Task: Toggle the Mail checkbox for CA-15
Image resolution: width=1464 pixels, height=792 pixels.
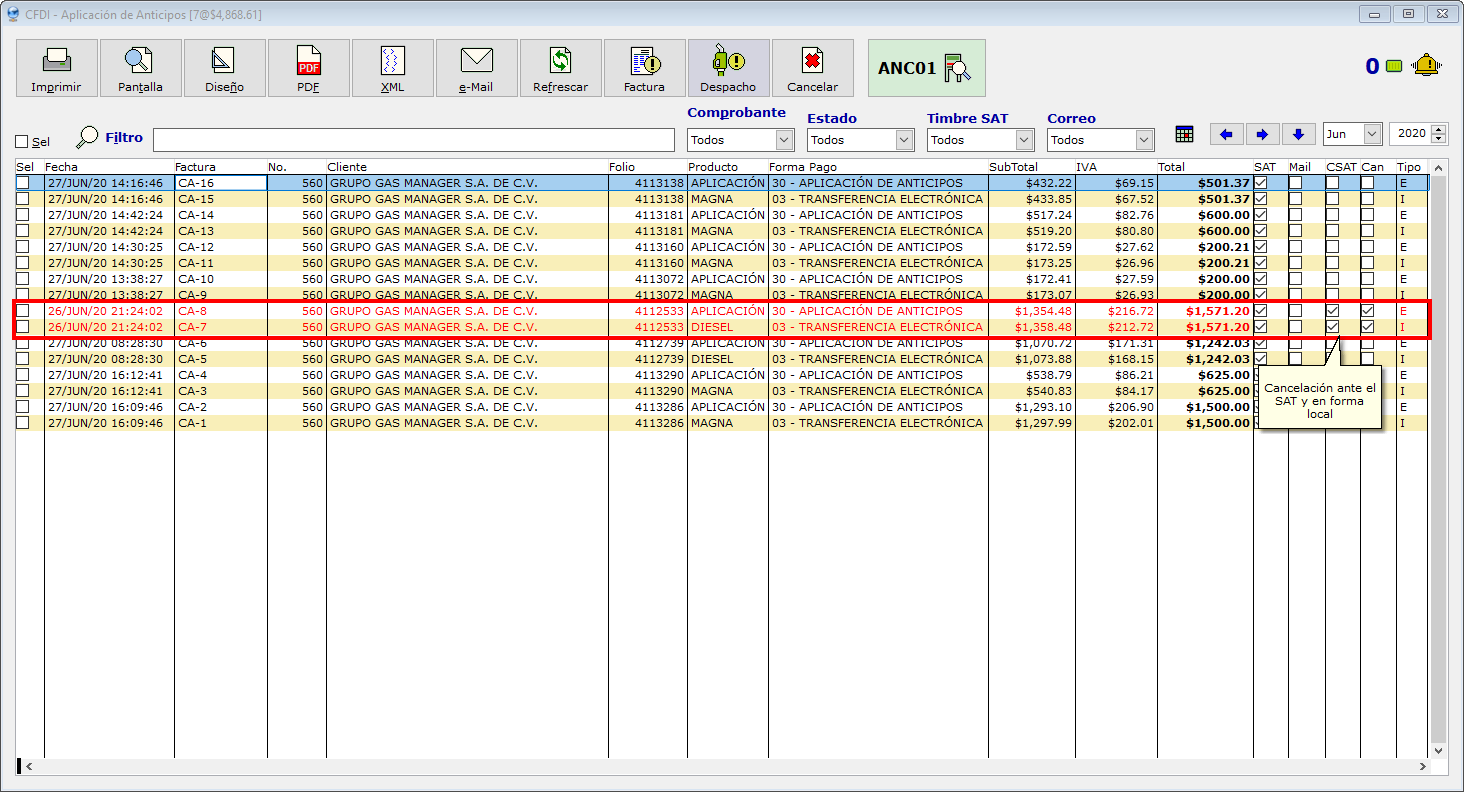Action: [1295, 199]
